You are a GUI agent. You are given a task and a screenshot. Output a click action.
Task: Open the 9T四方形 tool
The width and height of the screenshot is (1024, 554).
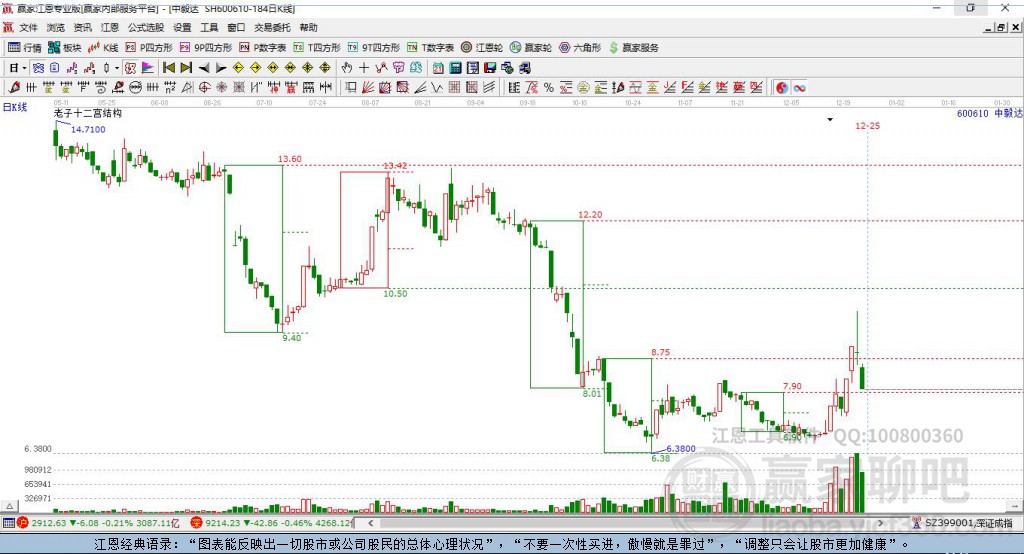(374, 48)
